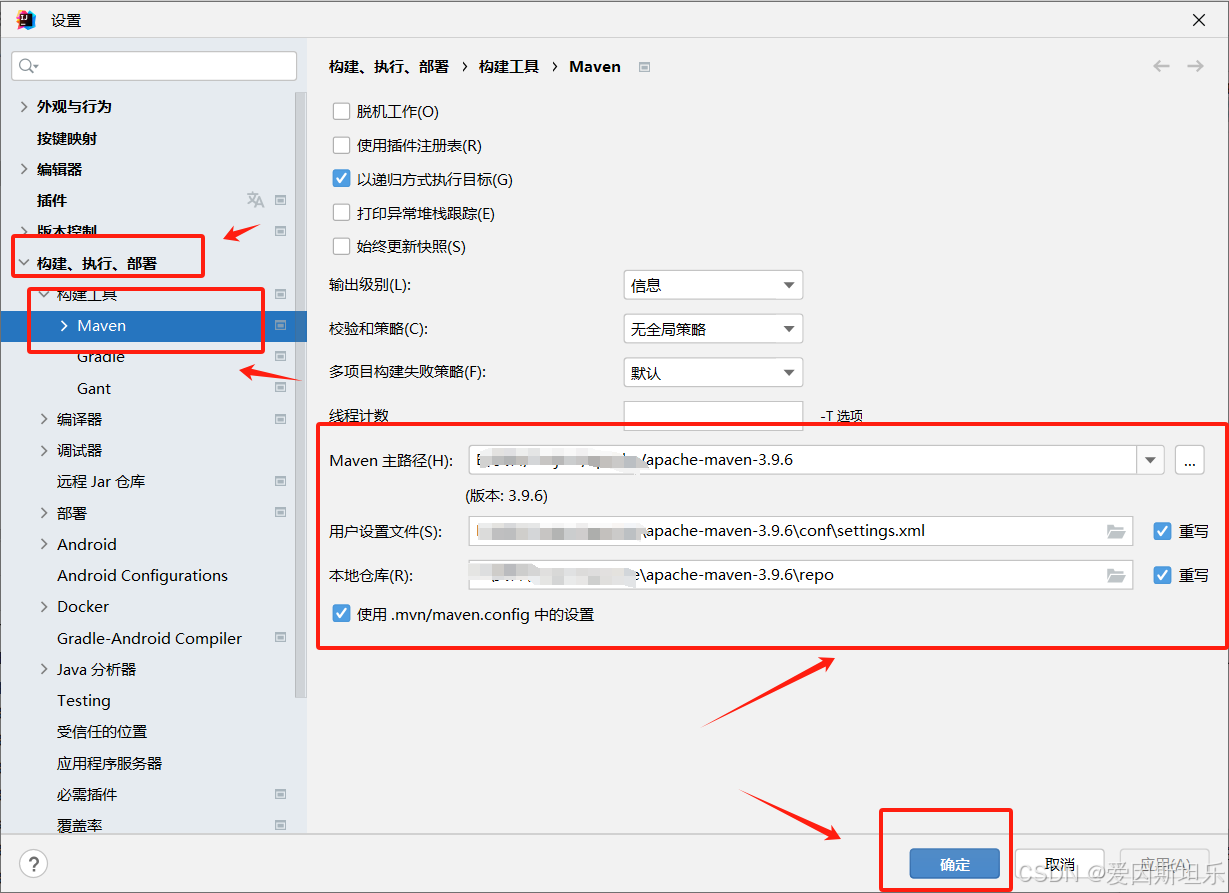Select 必需插件 in the tree
The width and height of the screenshot is (1229, 893).
(87, 794)
